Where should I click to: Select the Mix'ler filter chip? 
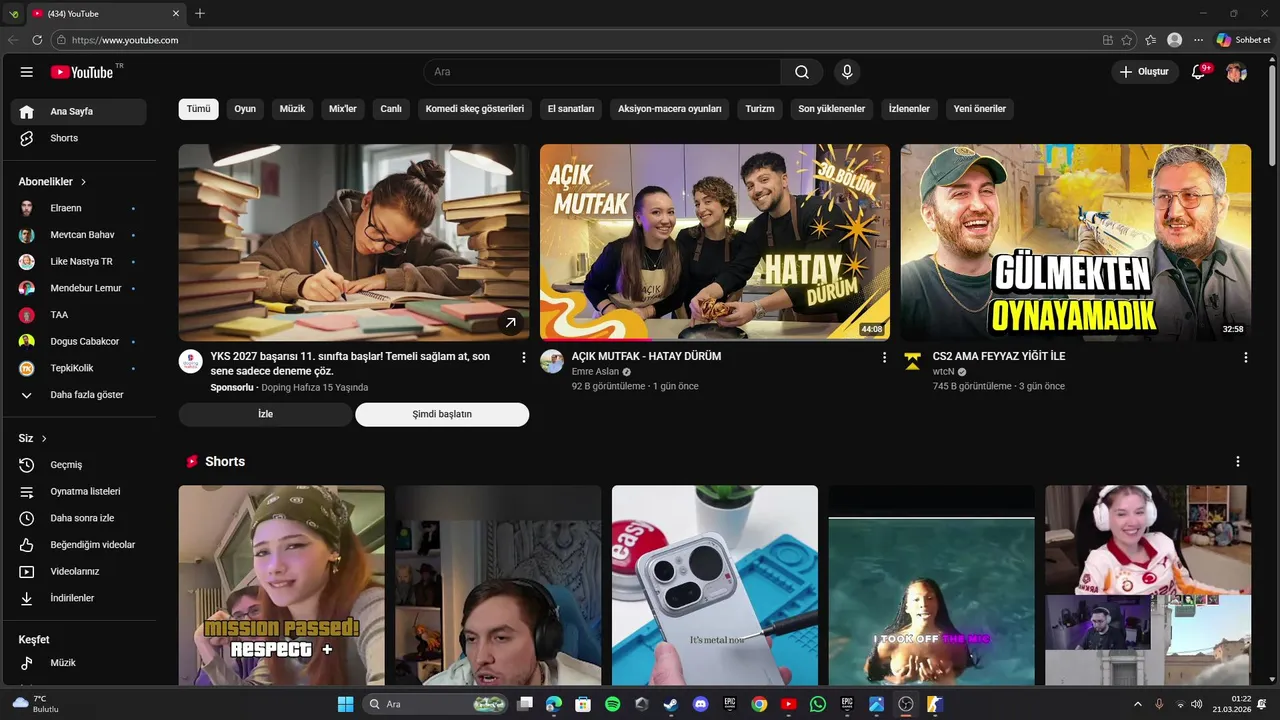[343, 109]
